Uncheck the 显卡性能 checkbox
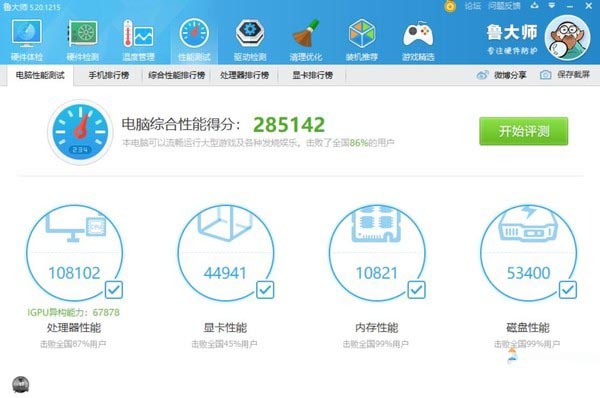The image size is (600, 398). tap(265, 290)
